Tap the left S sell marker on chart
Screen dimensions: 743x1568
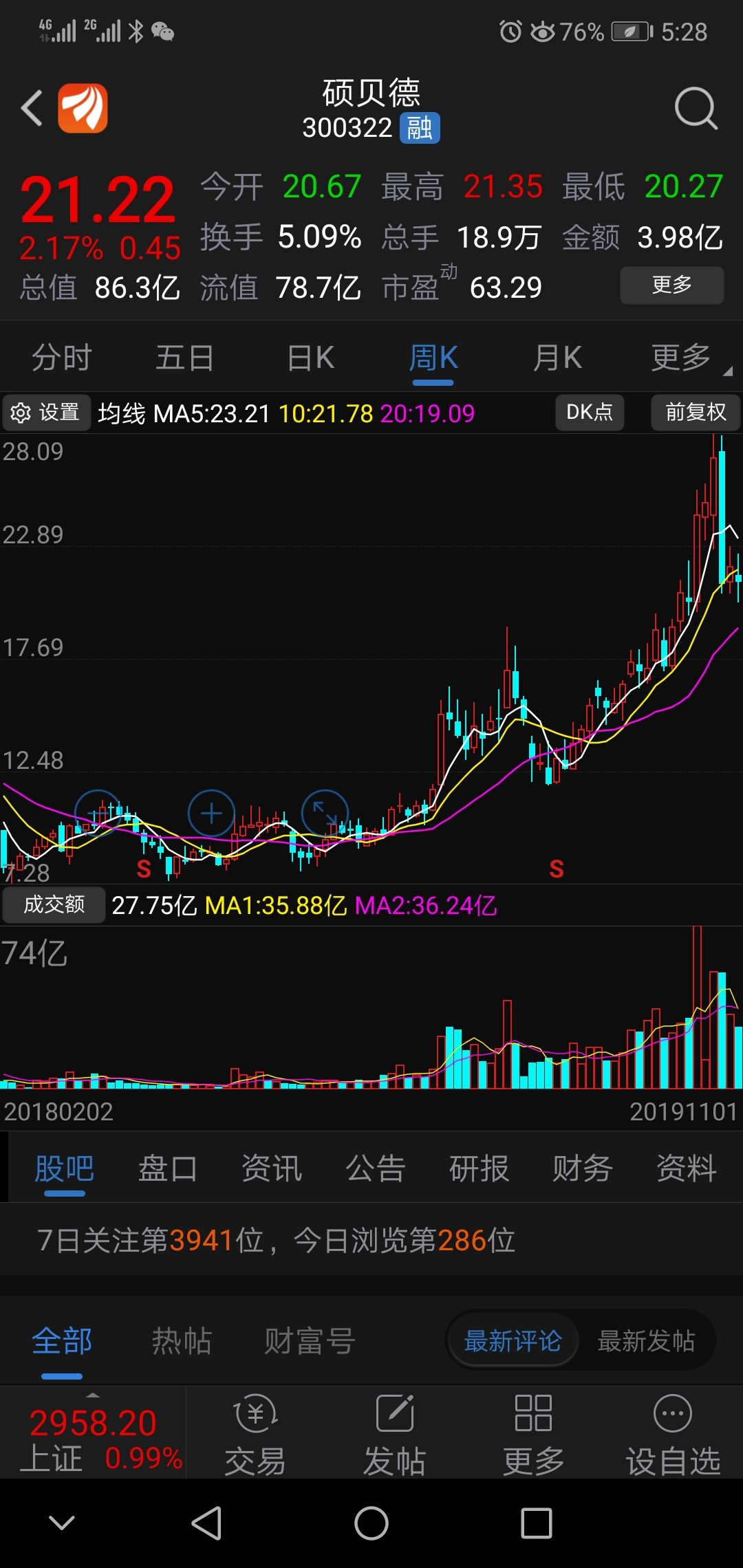(144, 869)
